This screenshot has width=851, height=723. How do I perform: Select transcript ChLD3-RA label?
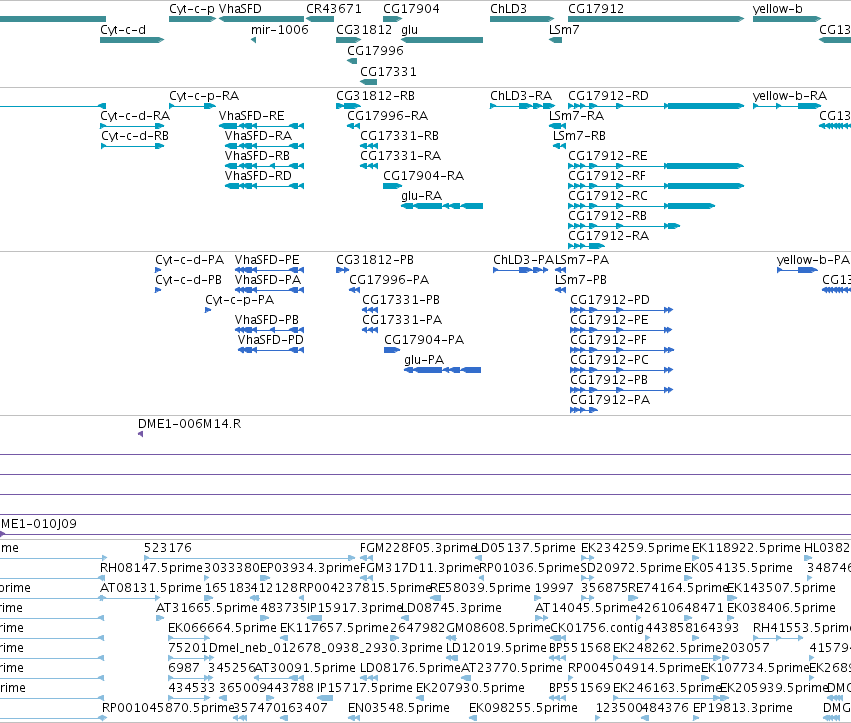[x=521, y=96]
